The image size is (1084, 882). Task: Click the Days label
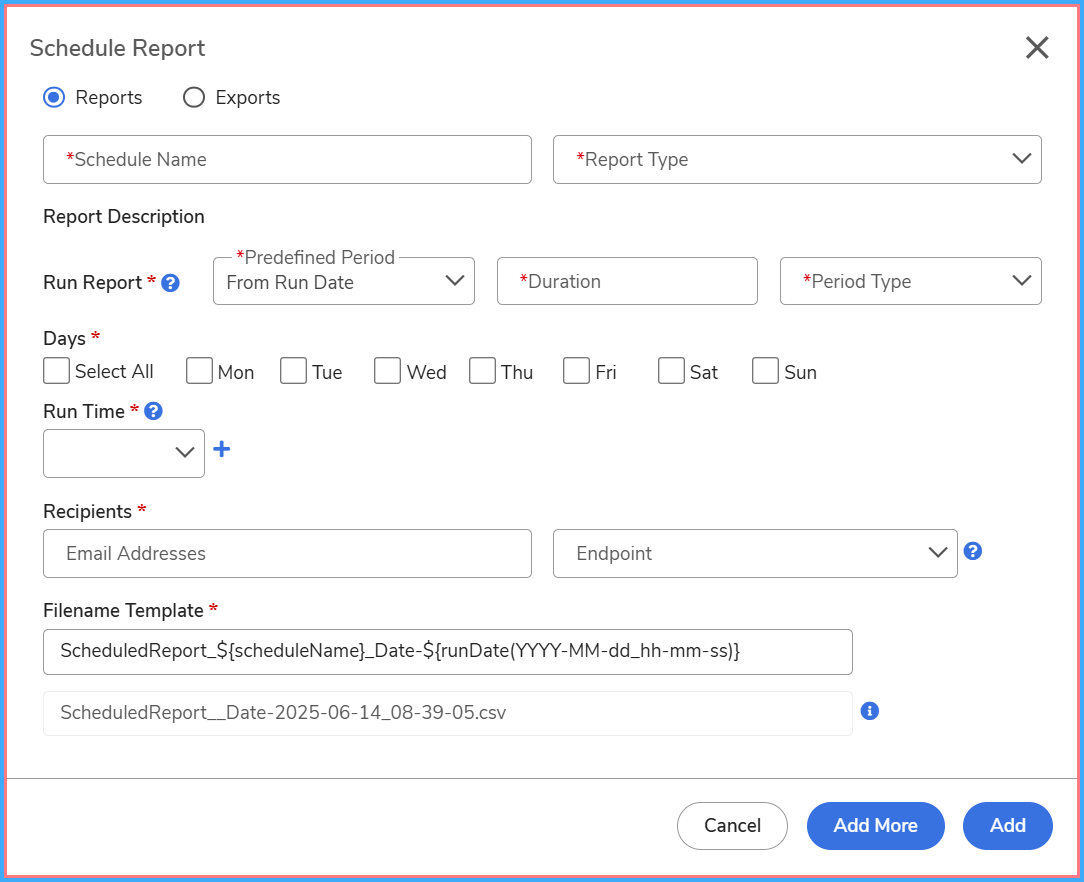click(64, 339)
